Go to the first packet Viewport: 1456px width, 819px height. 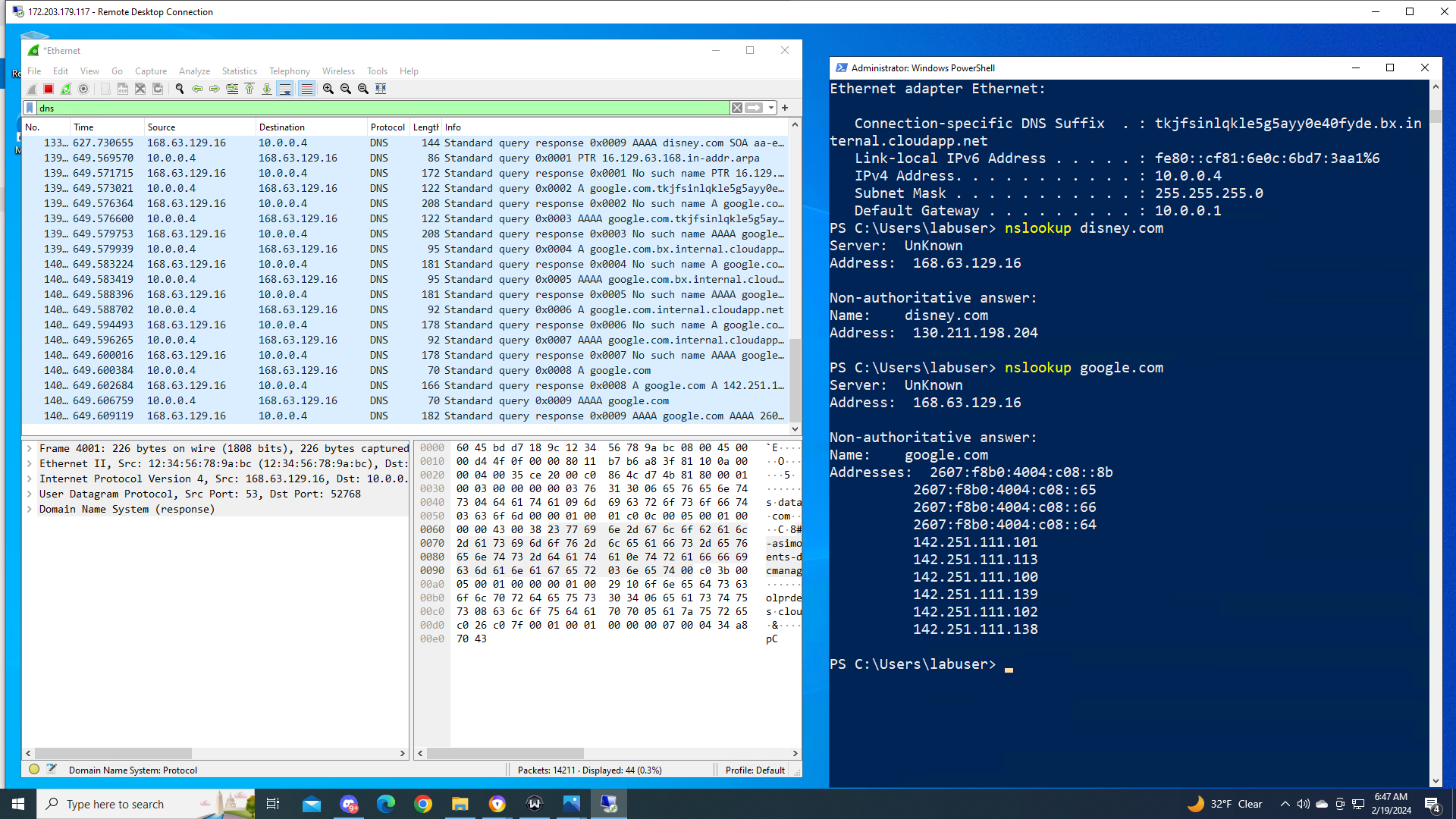tap(249, 89)
